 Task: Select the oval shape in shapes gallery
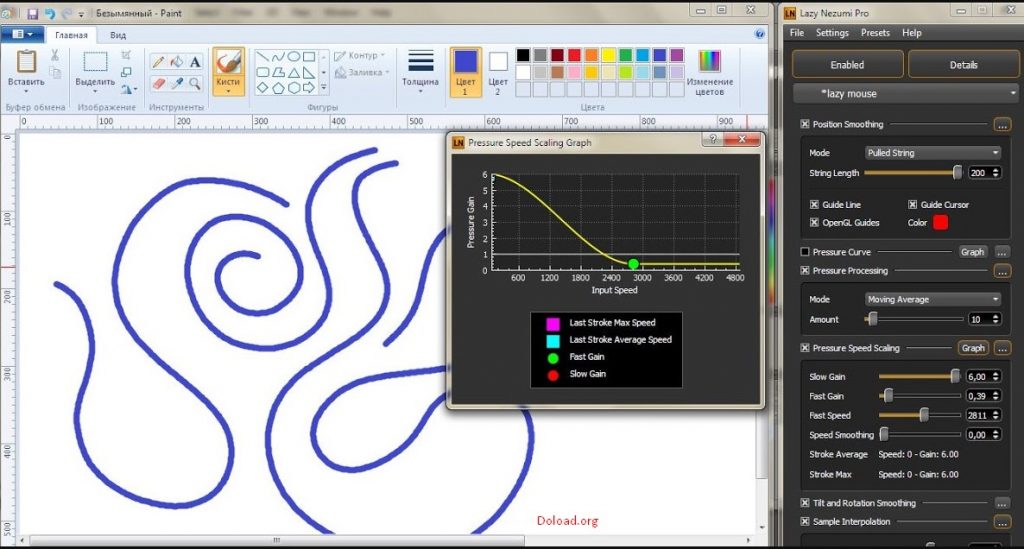point(294,57)
